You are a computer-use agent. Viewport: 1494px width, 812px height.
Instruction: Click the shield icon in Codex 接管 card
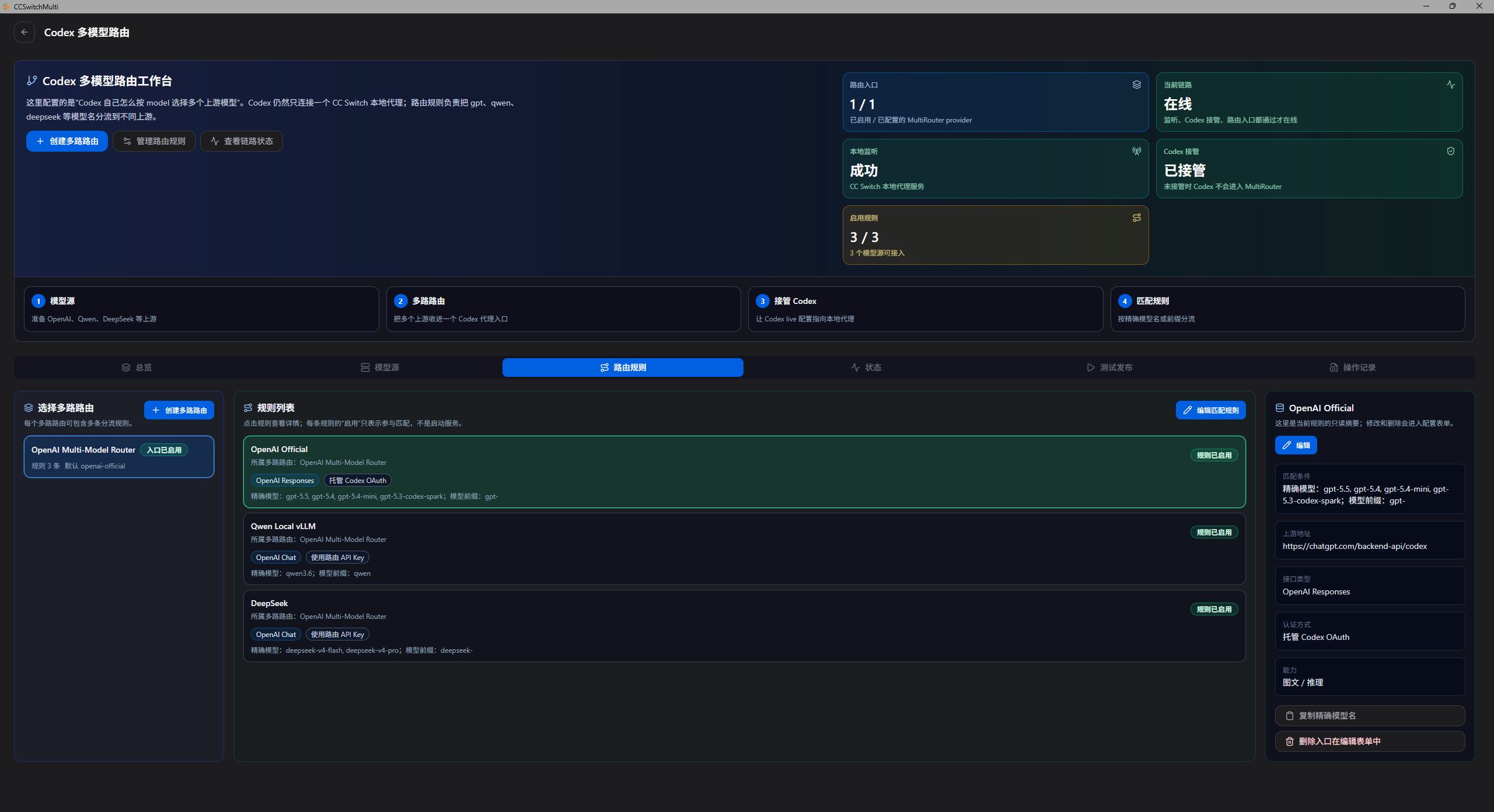(1450, 151)
